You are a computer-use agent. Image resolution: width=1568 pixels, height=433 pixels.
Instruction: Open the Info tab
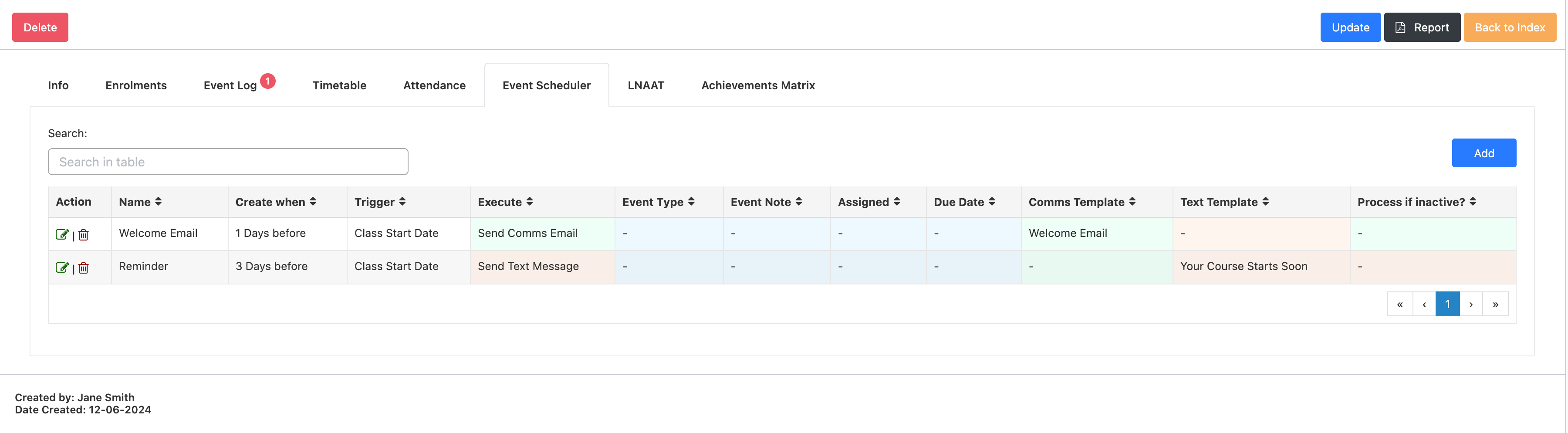coord(58,85)
